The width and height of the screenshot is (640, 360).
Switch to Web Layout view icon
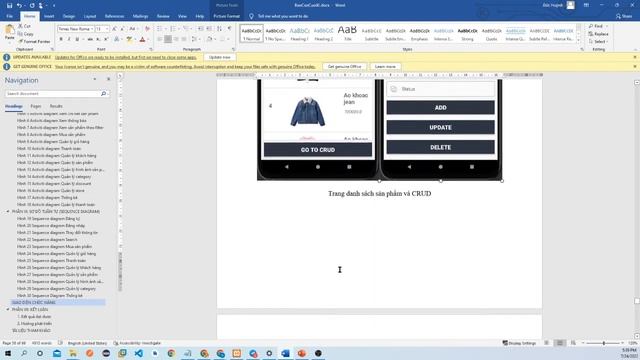(x=573, y=343)
